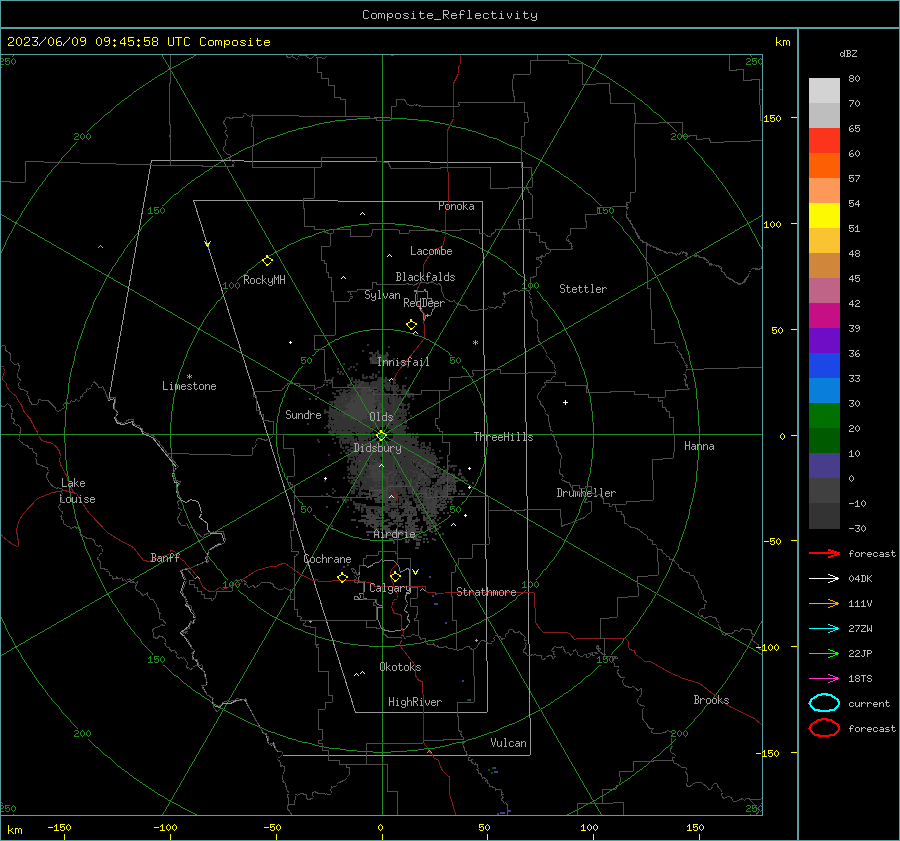The width and height of the screenshot is (900, 841).
Task: Click the Okotoks label
Action: click(x=400, y=667)
